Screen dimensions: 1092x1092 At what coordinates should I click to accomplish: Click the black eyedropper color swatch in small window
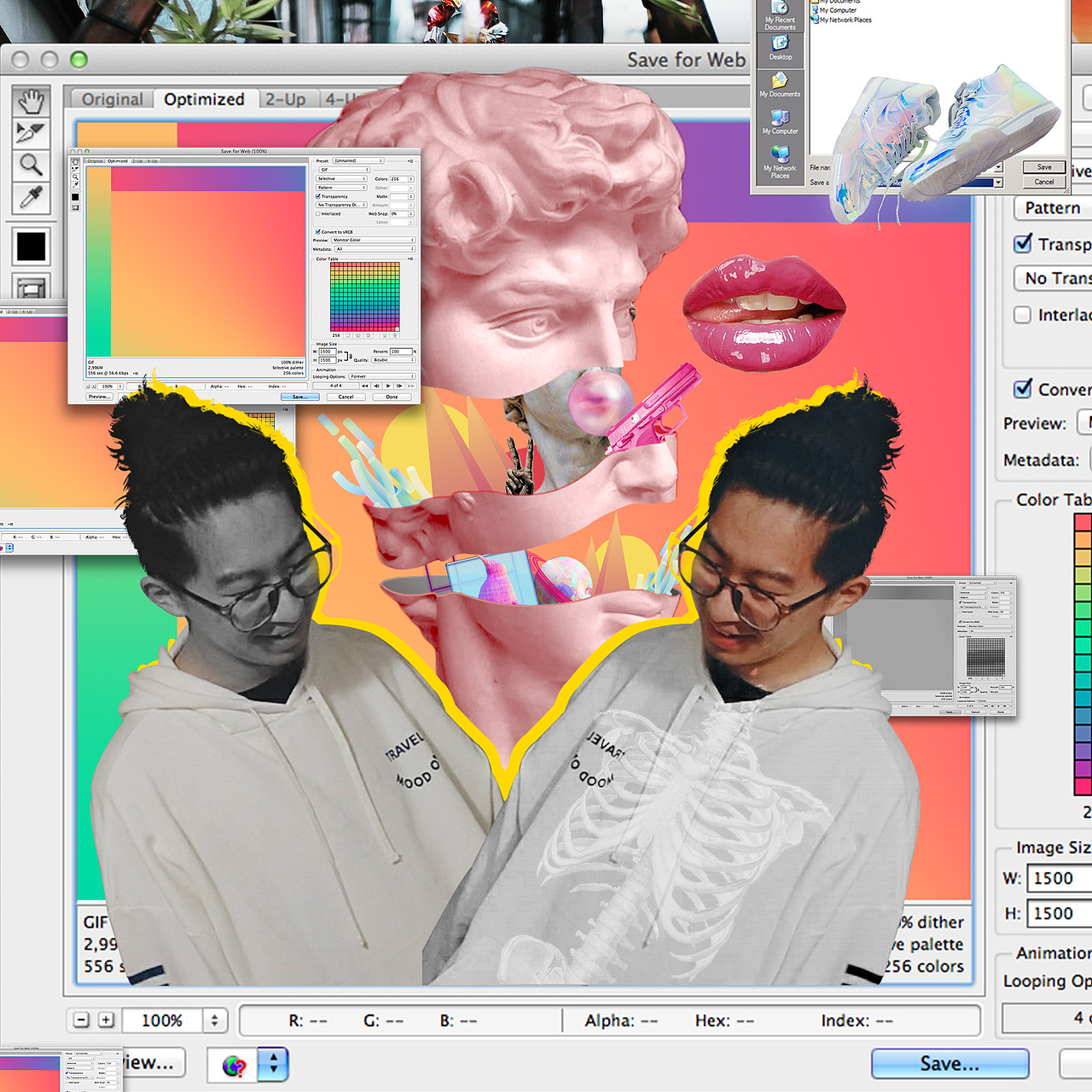coord(75,197)
